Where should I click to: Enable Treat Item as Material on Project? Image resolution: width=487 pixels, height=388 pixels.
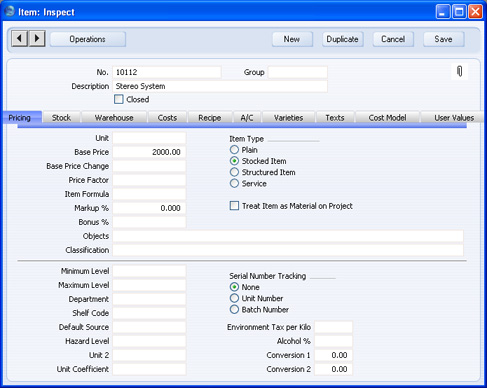(234, 206)
